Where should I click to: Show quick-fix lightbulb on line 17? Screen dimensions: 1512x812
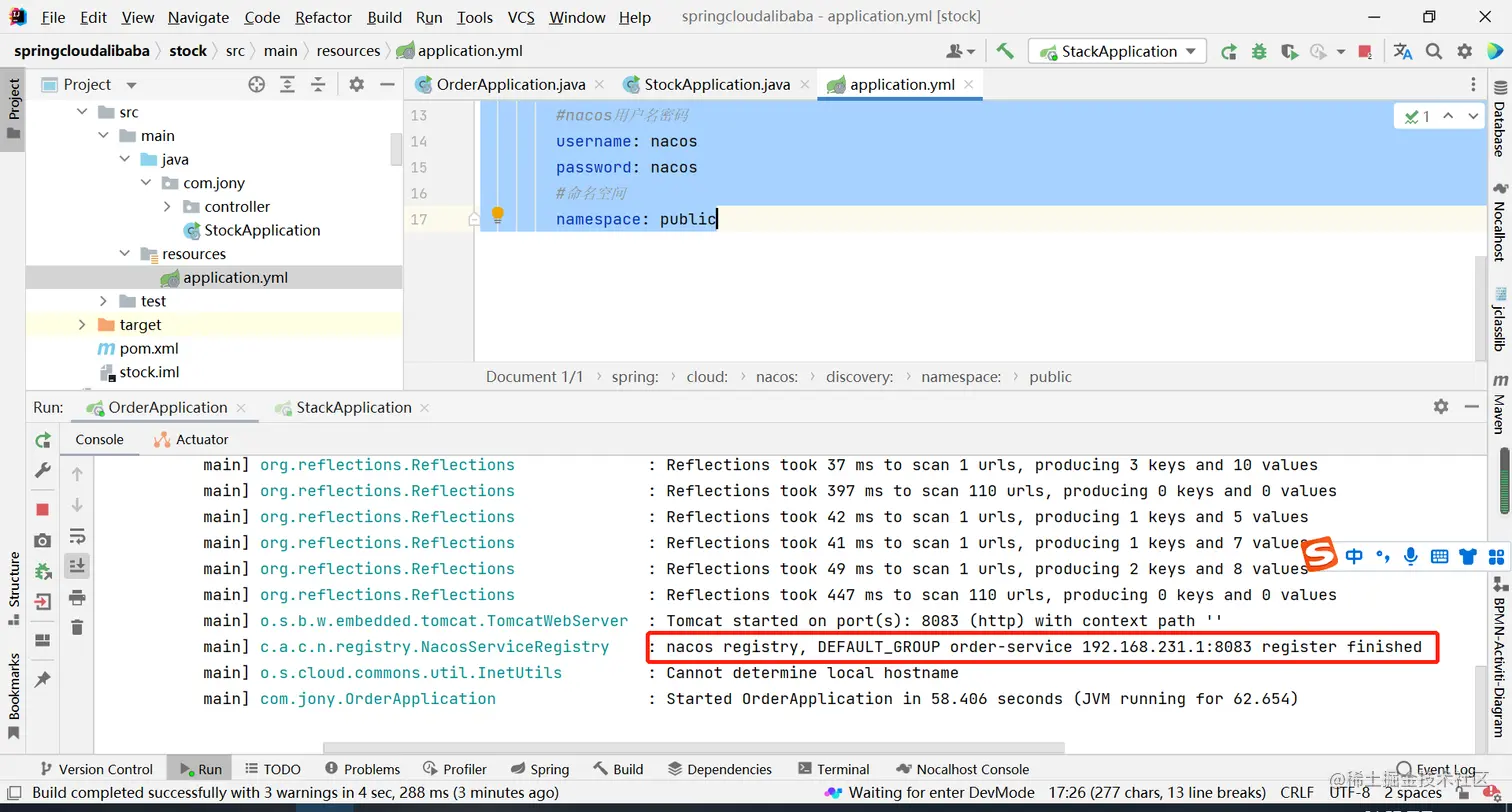(x=497, y=214)
